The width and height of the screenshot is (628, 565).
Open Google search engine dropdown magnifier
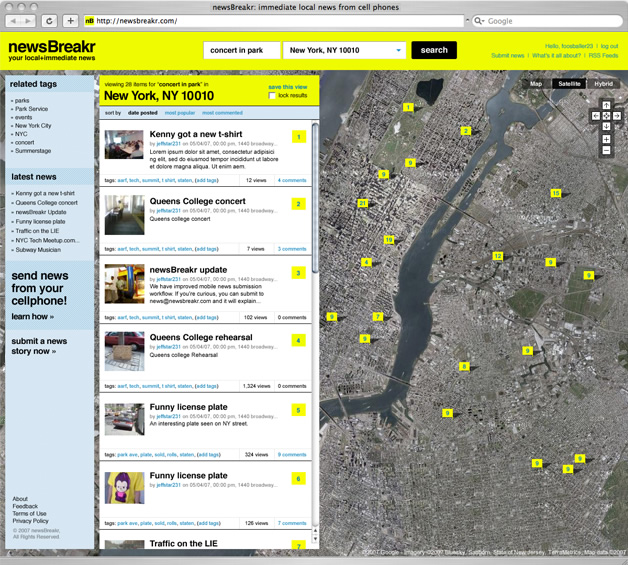tap(479, 21)
